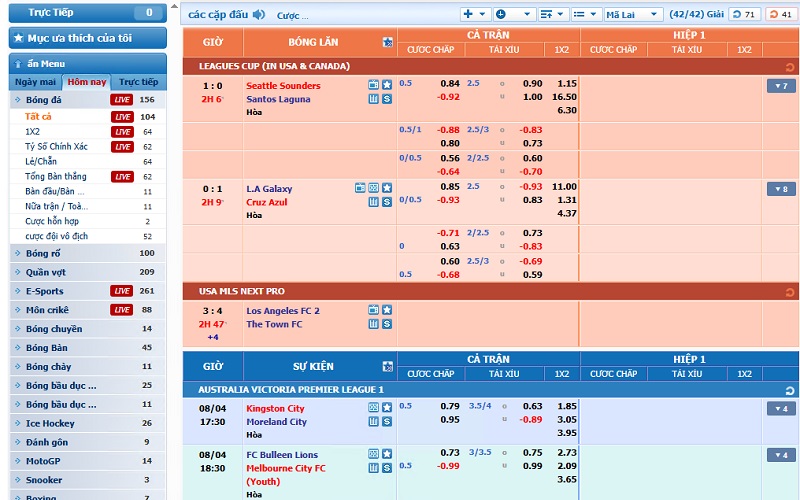Expand more bets '7' for Seattle Sounders
Viewport: 800px width, 500px height.
[781, 86]
